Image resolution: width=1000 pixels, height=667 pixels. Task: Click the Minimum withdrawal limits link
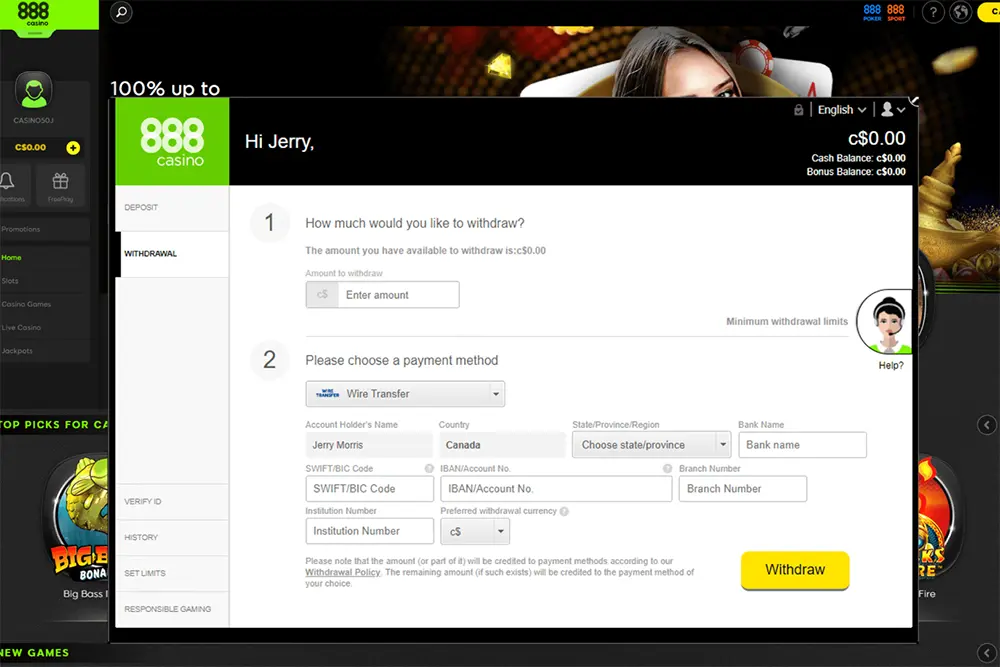[x=787, y=321]
